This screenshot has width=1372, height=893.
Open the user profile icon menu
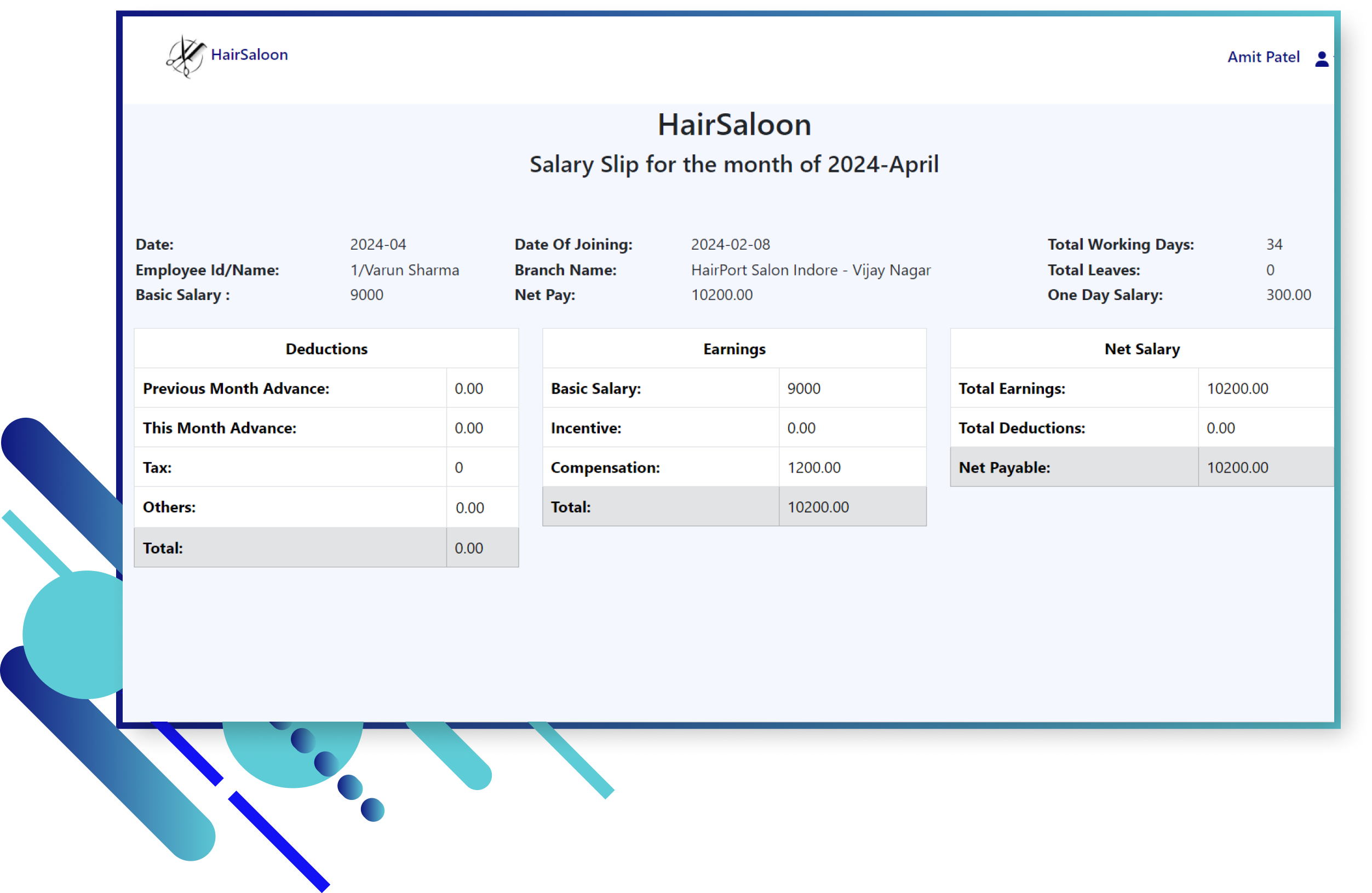1321,59
